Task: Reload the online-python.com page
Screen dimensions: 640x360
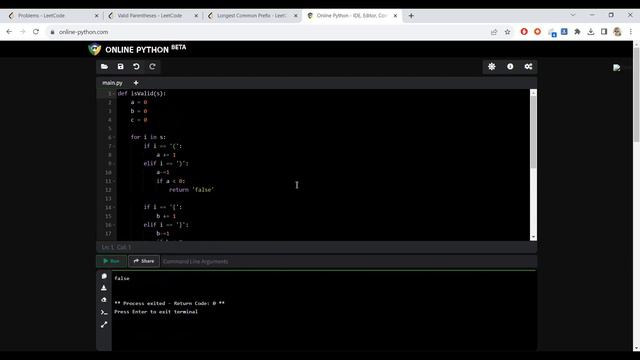Action: (x=36, y=31)
